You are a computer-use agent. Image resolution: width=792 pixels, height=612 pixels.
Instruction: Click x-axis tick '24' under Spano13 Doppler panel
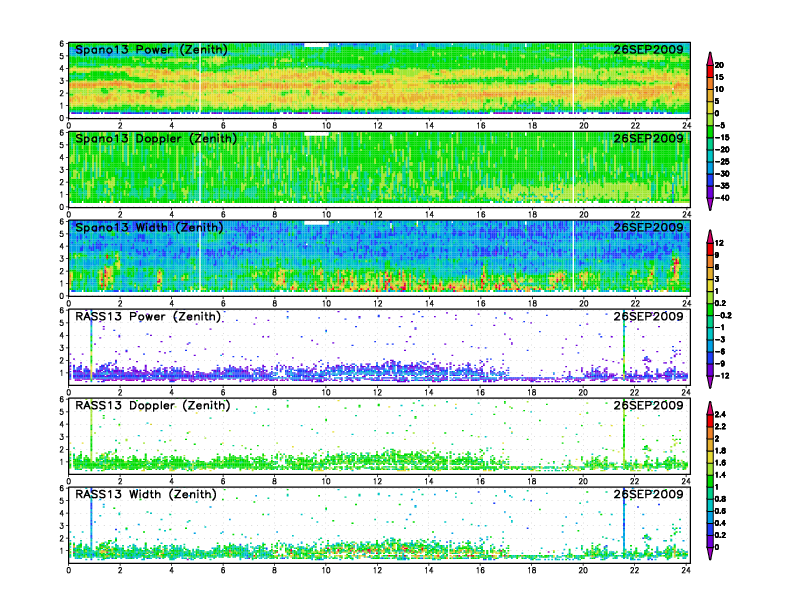click(x=686, y=215)
